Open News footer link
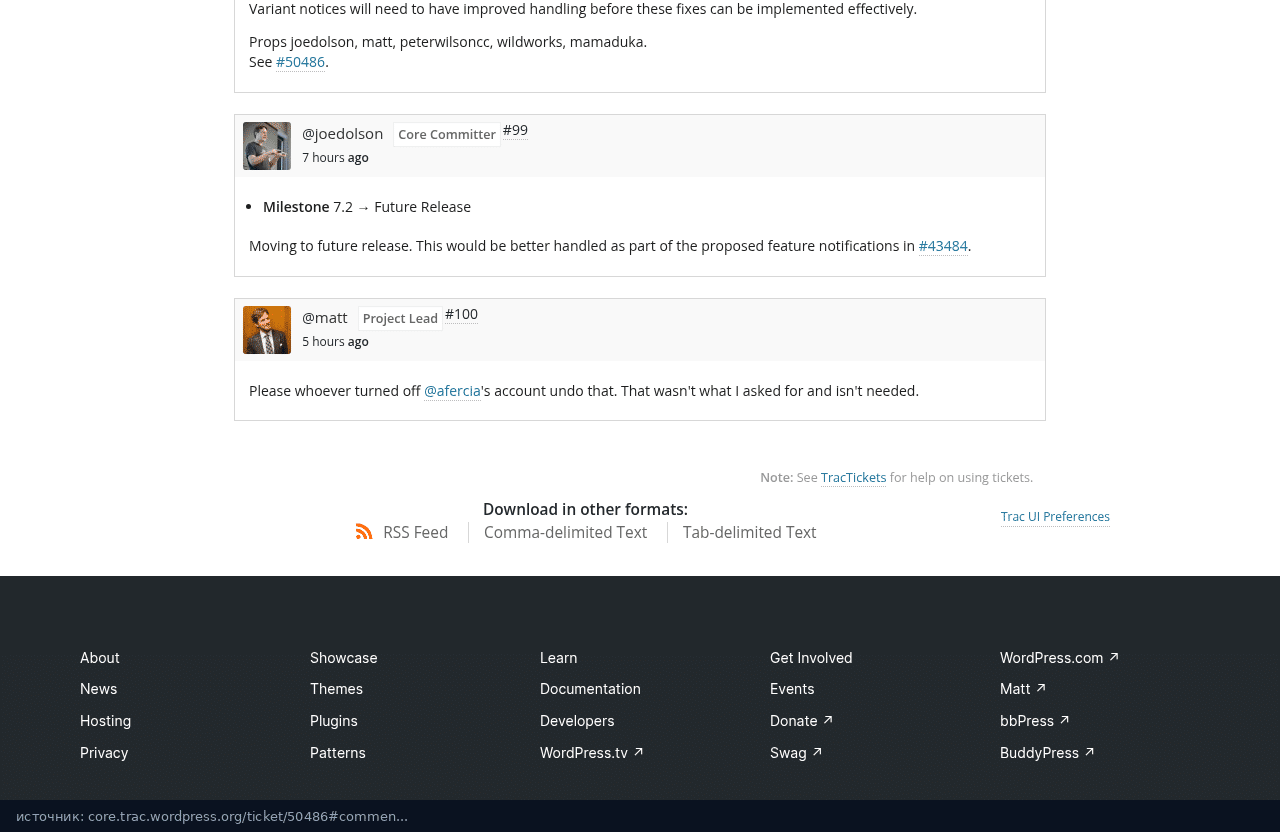1280x832 pixels. (x=98, y=689)
